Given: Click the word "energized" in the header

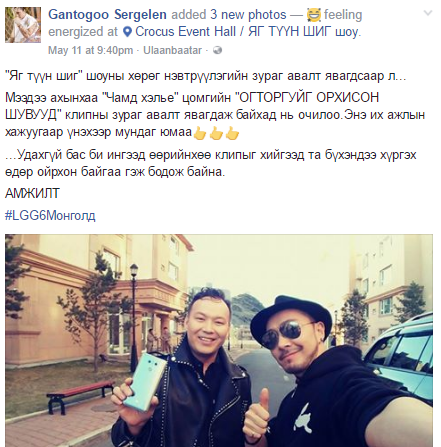Looking at the screenshot, I should point(76,32).
